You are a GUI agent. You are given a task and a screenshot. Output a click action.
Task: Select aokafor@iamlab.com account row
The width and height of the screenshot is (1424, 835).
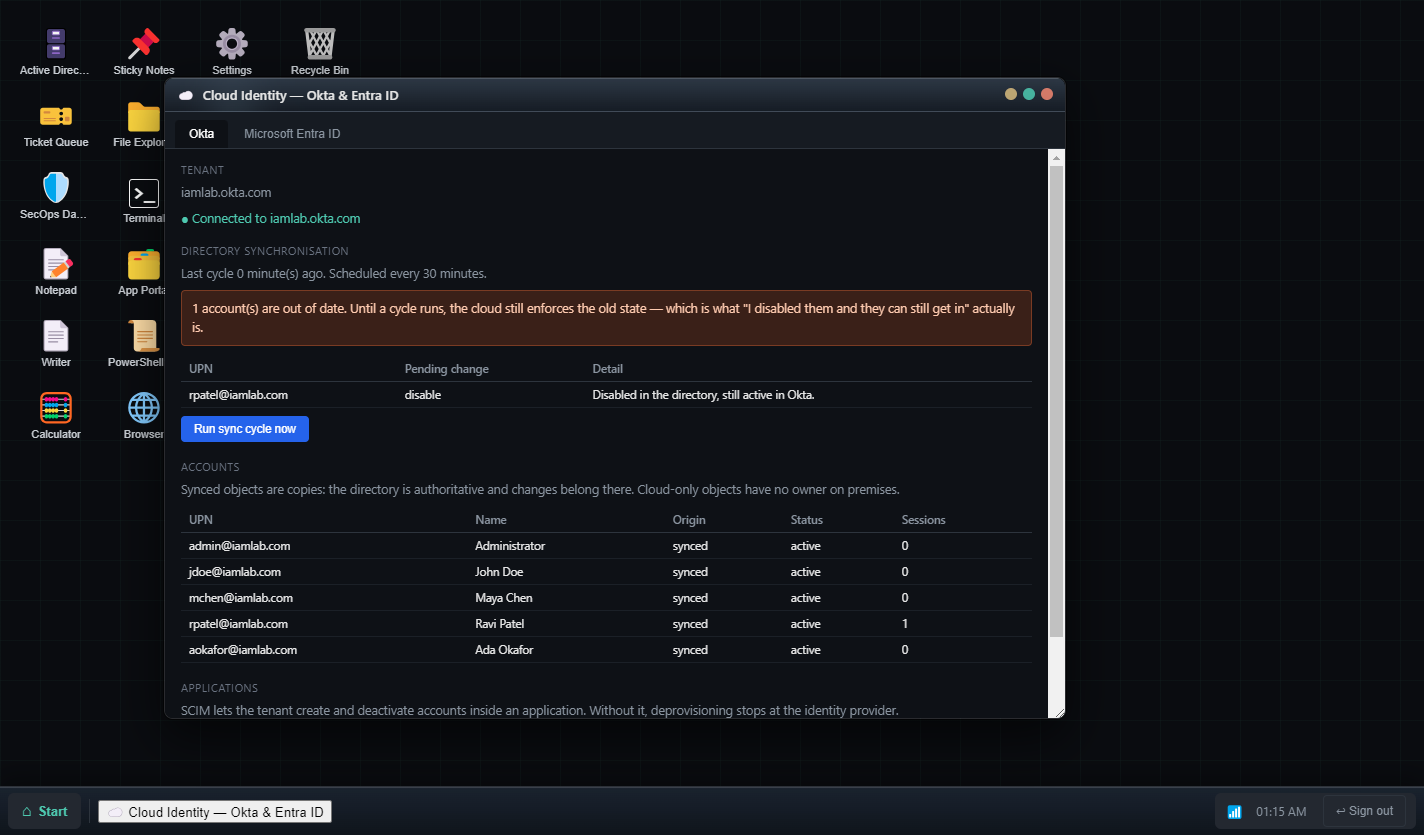pos(606,650)
